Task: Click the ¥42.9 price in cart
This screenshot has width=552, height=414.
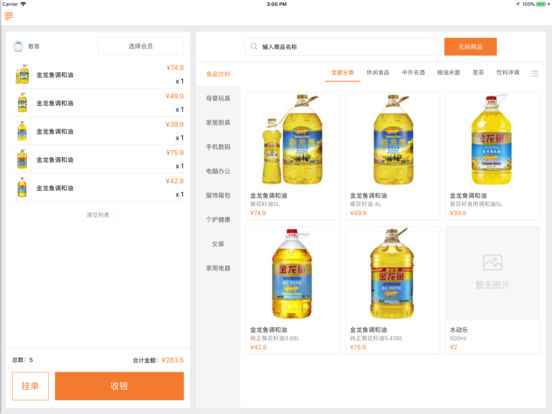Action: click(175, 181)
